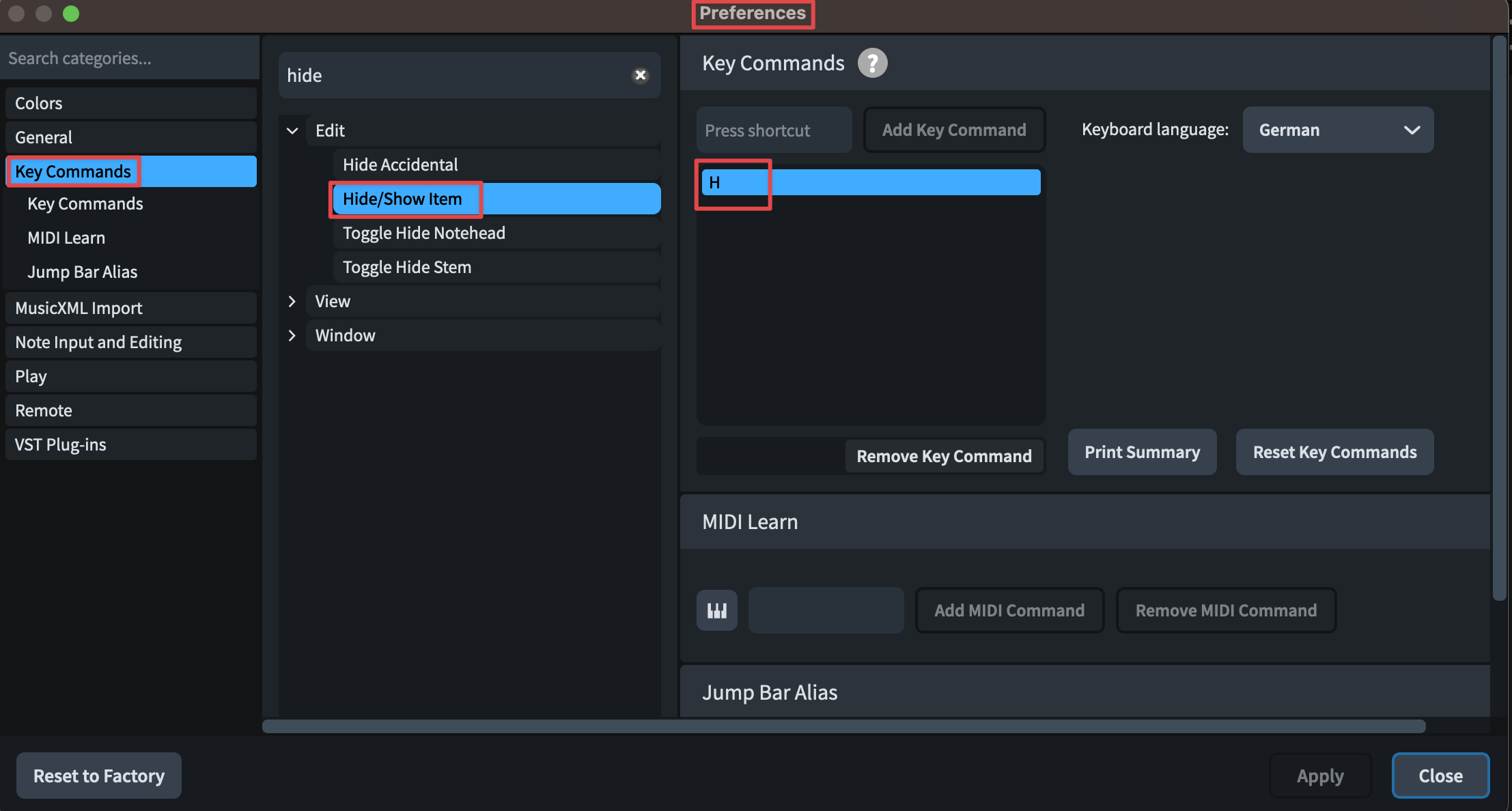The height and width of the screenshot is (811, 1512).
Task: Expand the Window category chevron
Action: click(x=292, y=335)
